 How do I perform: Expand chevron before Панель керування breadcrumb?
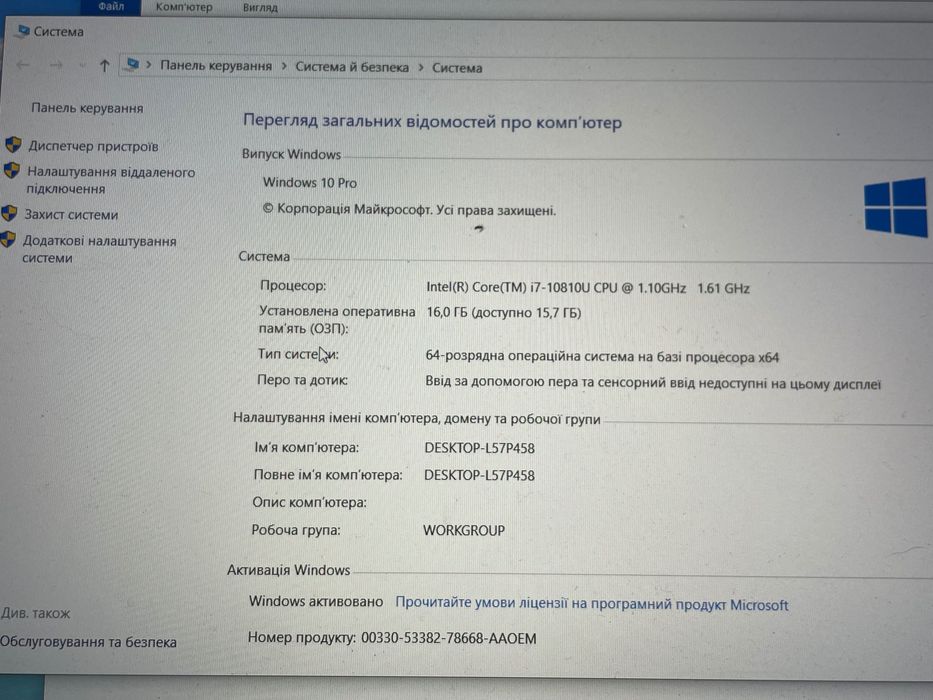tap(149, 65)
